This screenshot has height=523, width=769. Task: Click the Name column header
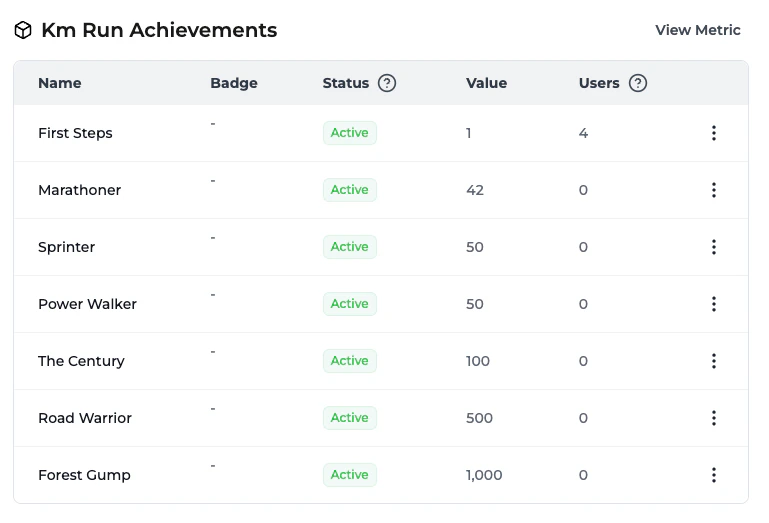coord(60,83)
